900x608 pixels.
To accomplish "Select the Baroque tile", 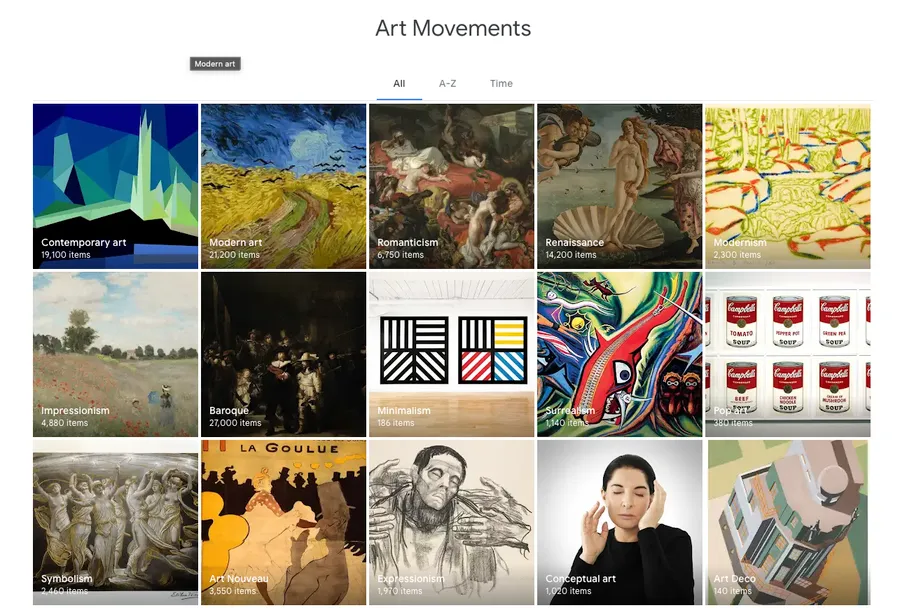I will click(284, 354).
